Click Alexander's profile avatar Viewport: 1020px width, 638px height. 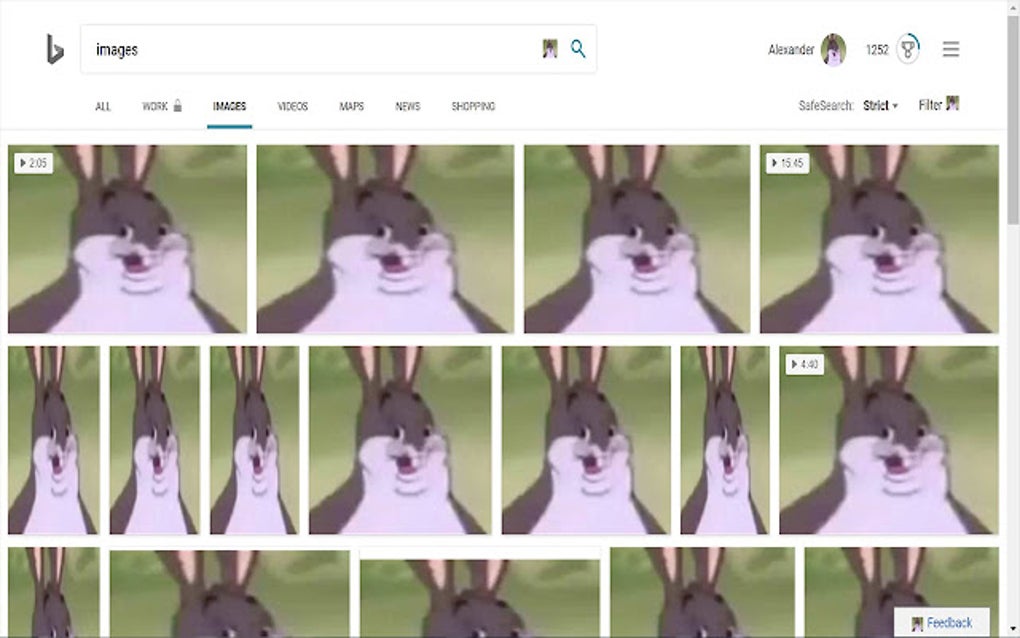[831, 48]
